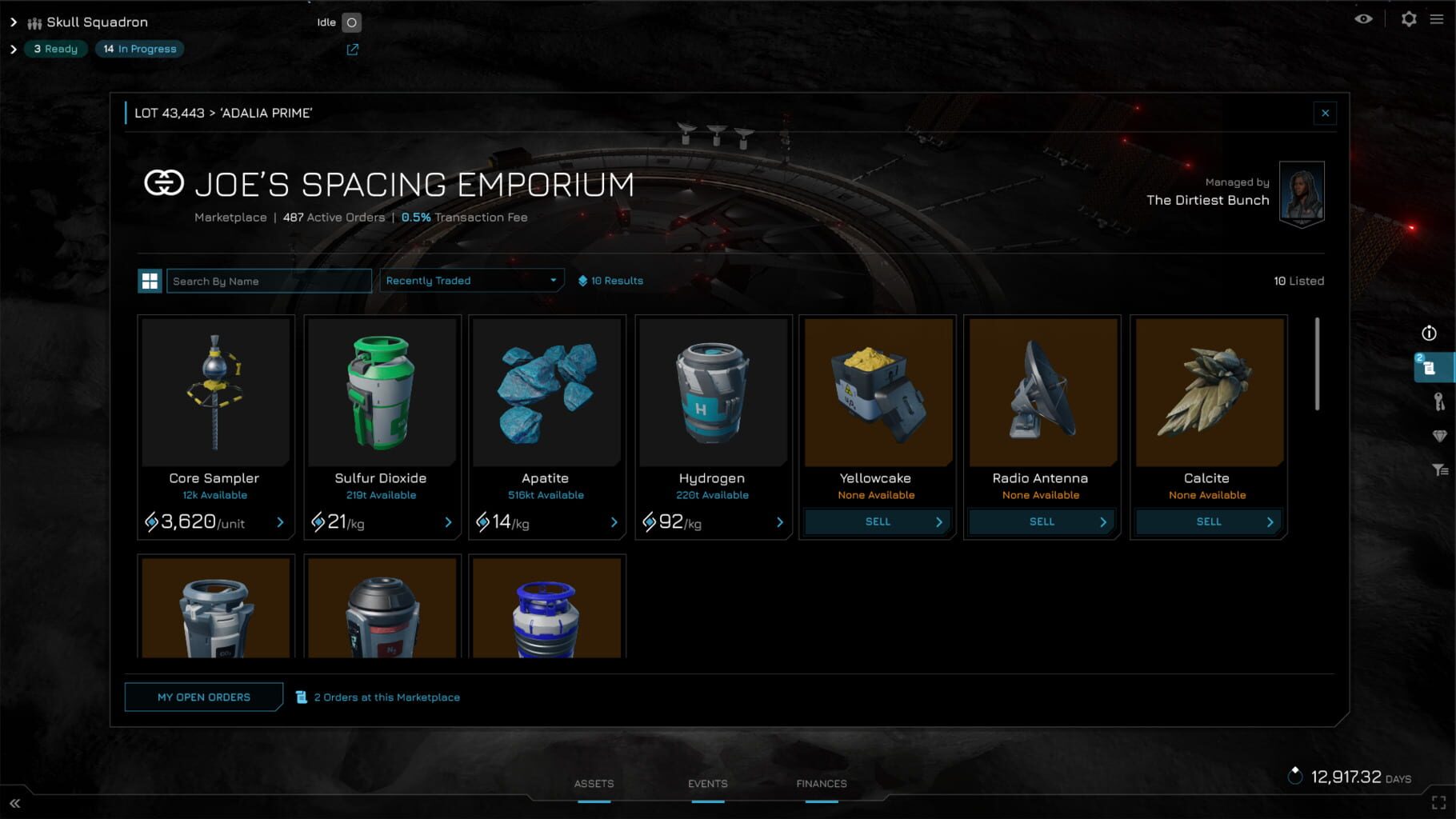The height and width of the screenshot is (819, 1456).
Task: Toggle fullscreen icon in bottom corner
Action: 1438,802
